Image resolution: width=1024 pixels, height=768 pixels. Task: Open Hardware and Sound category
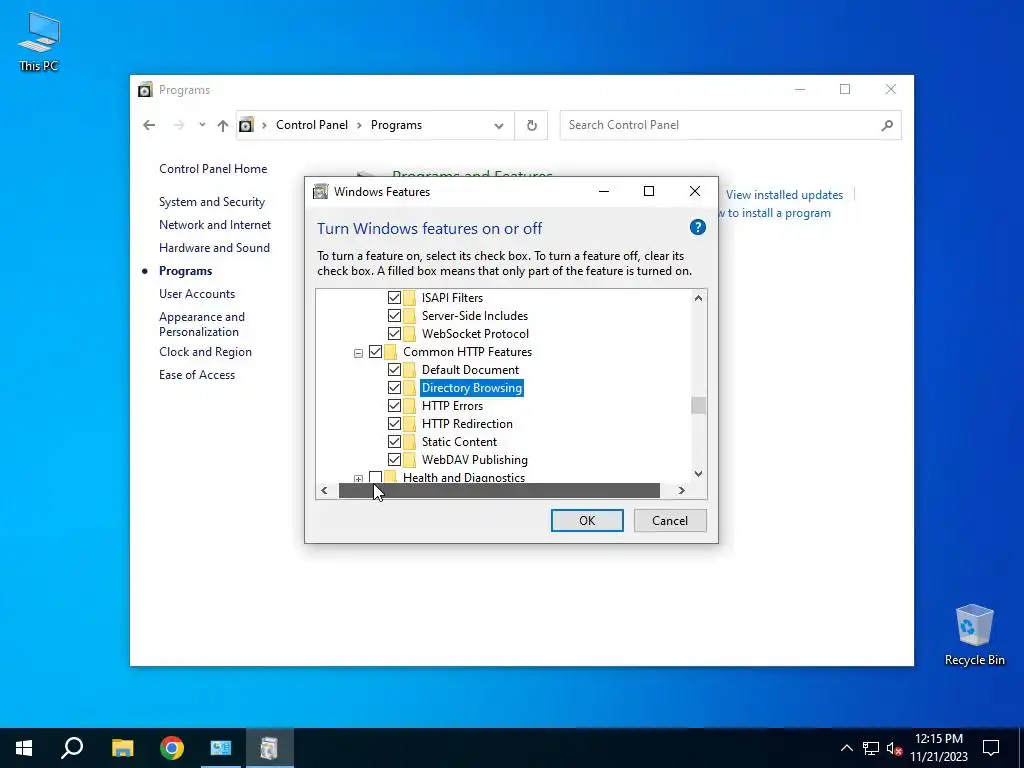214,248
